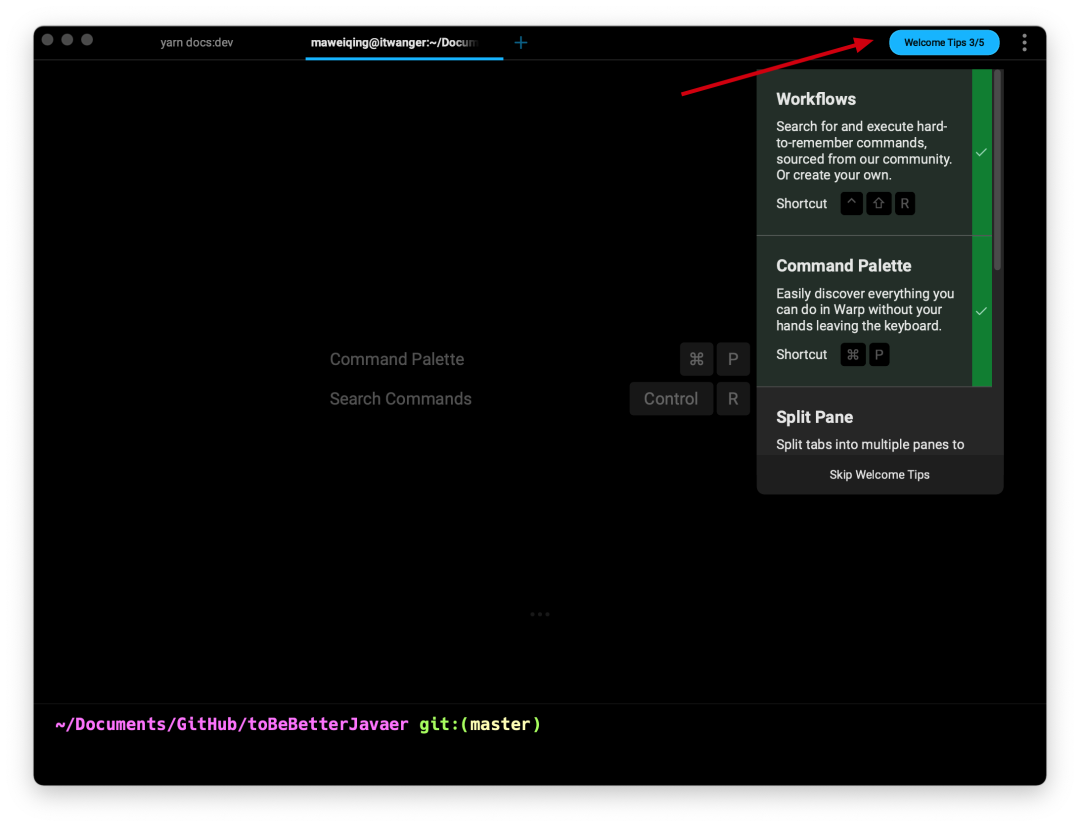Click the window zoom traffic light
Screen dimensions: 1080x827
(x=87, y=39)
